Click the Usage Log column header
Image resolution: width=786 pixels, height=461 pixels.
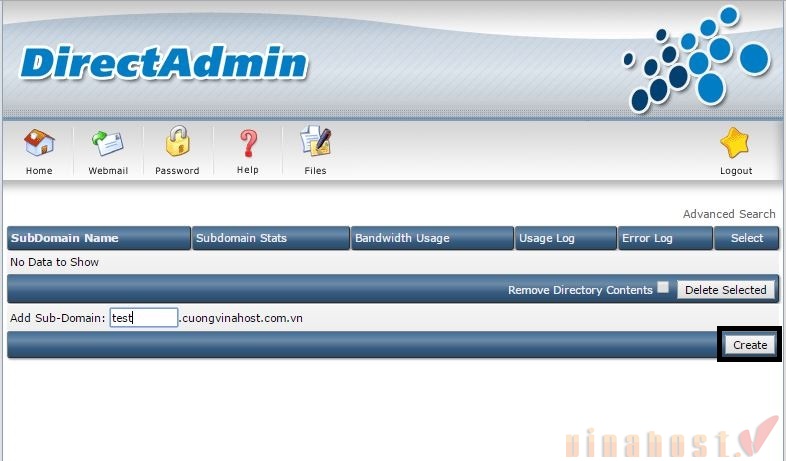566,238
